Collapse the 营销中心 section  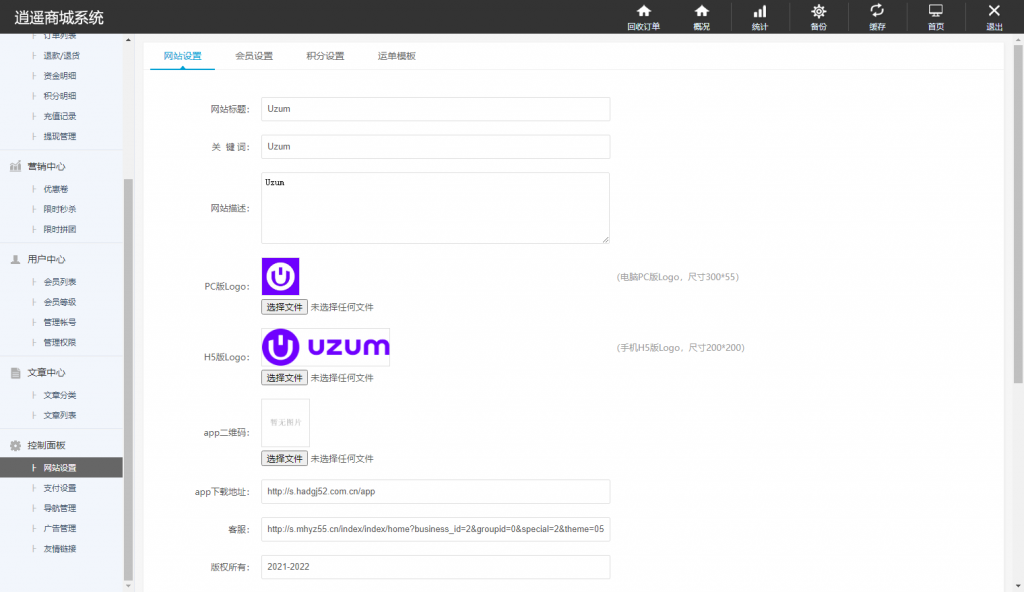(46, 167)
